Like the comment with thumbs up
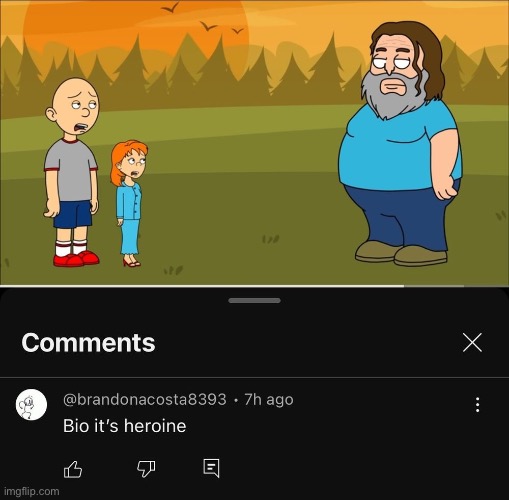Viewport: 509px width, 500px height. (73, 469)
